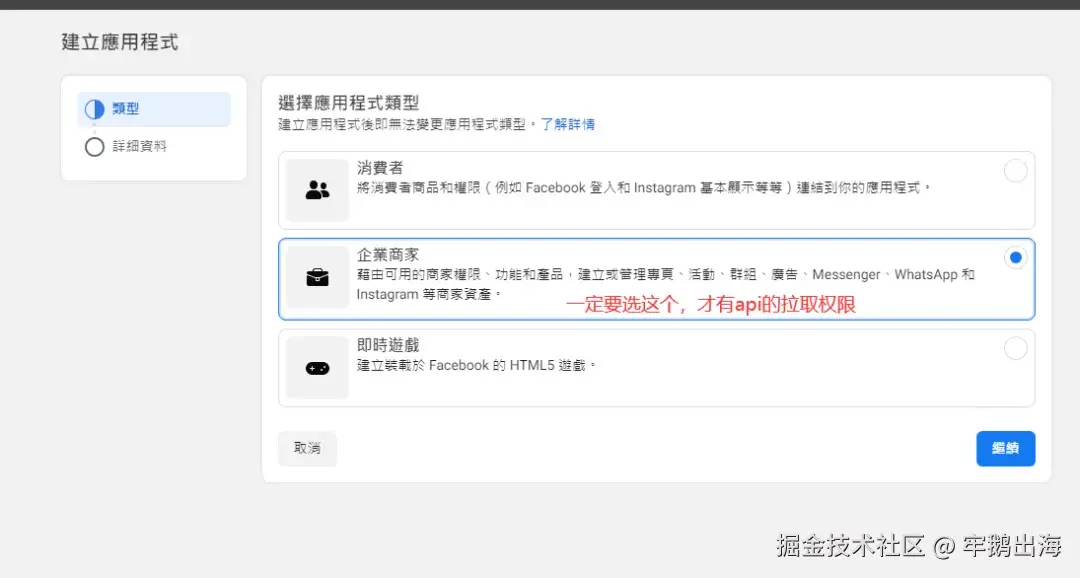Select the 企業商家 radio button
This screenshot has height=578, width=1080.
pyautogui.click(x=1015, y=258)
